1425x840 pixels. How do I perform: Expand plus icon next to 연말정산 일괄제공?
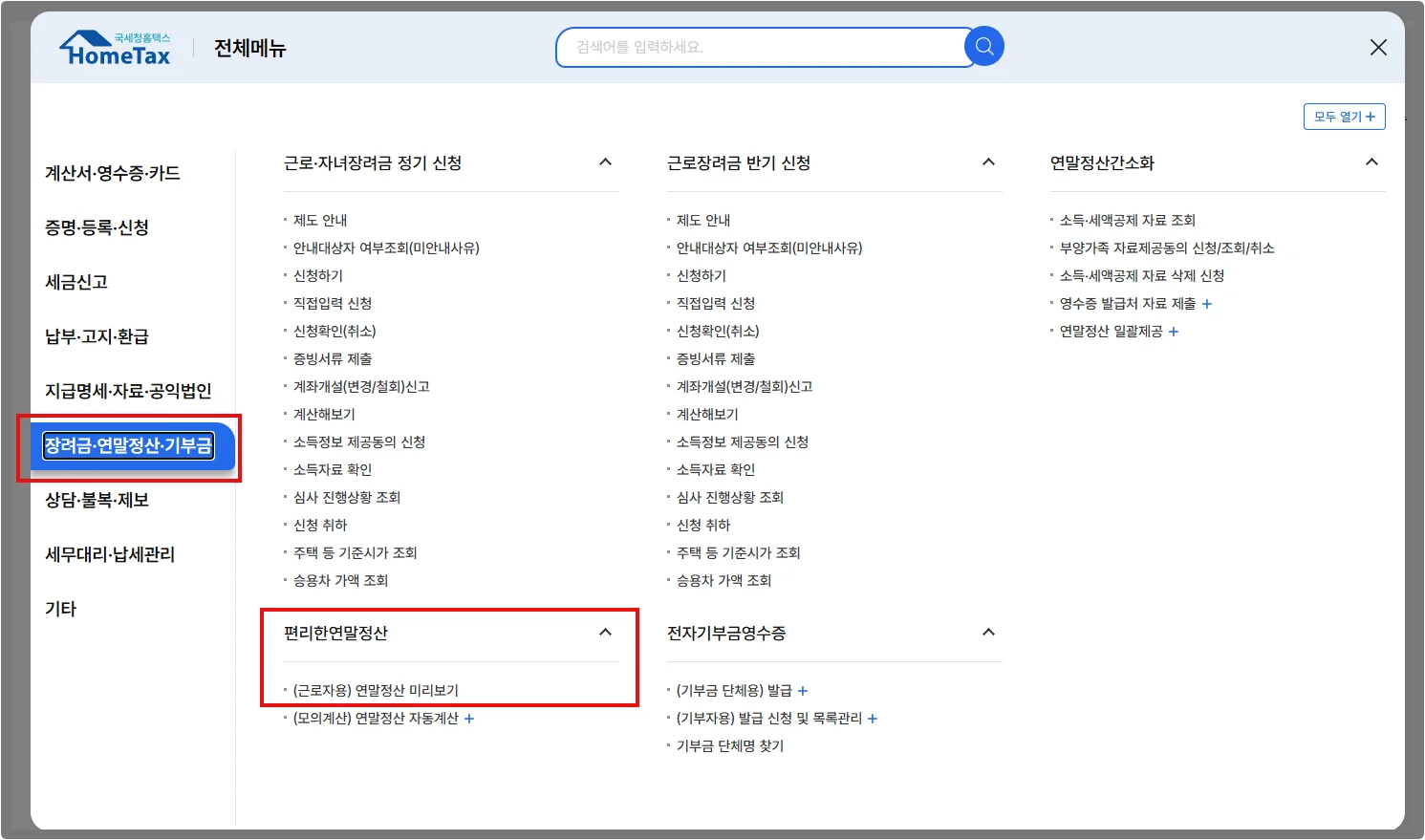pyautogui.click(x=1174, y=332)
